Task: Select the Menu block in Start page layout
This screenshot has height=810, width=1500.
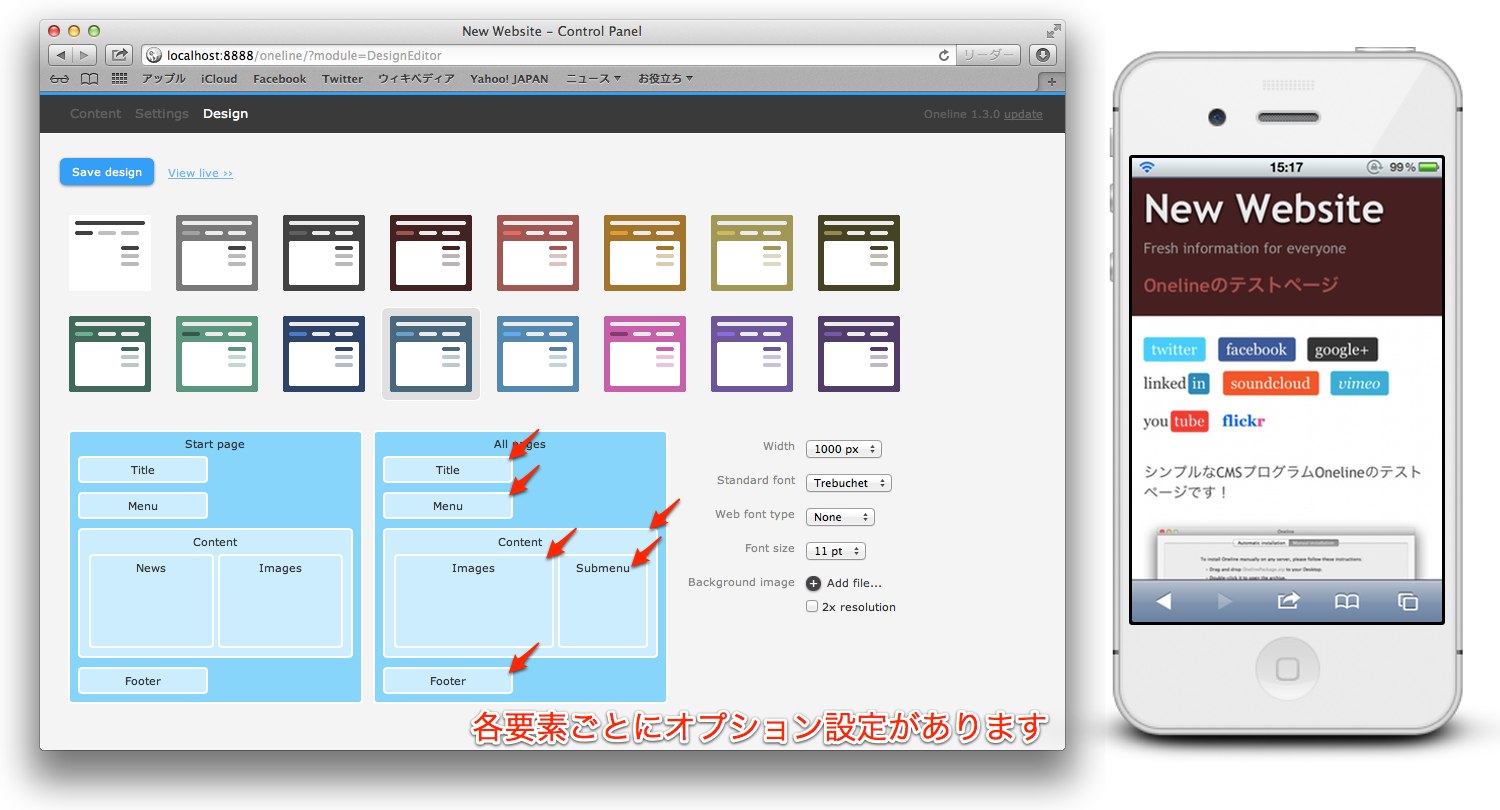Action: click(x=143, y=506)
